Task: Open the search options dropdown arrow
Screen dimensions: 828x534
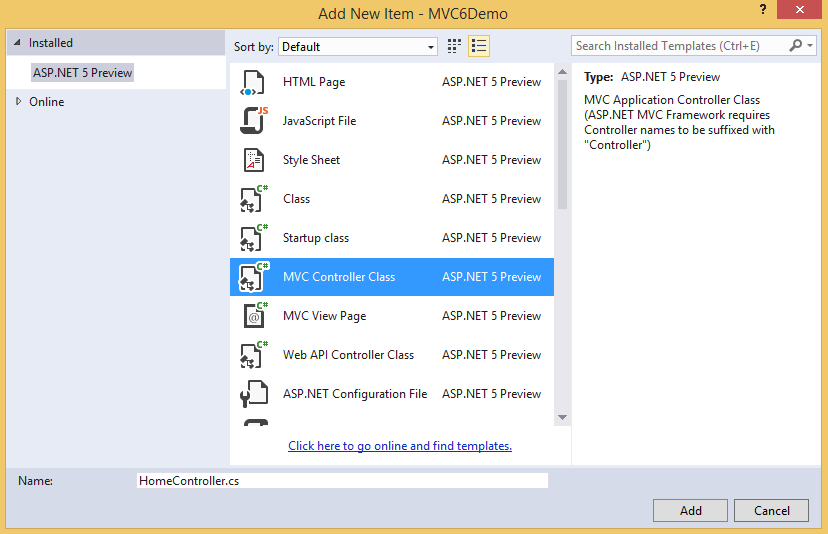Action: click(x=810, y=46)
